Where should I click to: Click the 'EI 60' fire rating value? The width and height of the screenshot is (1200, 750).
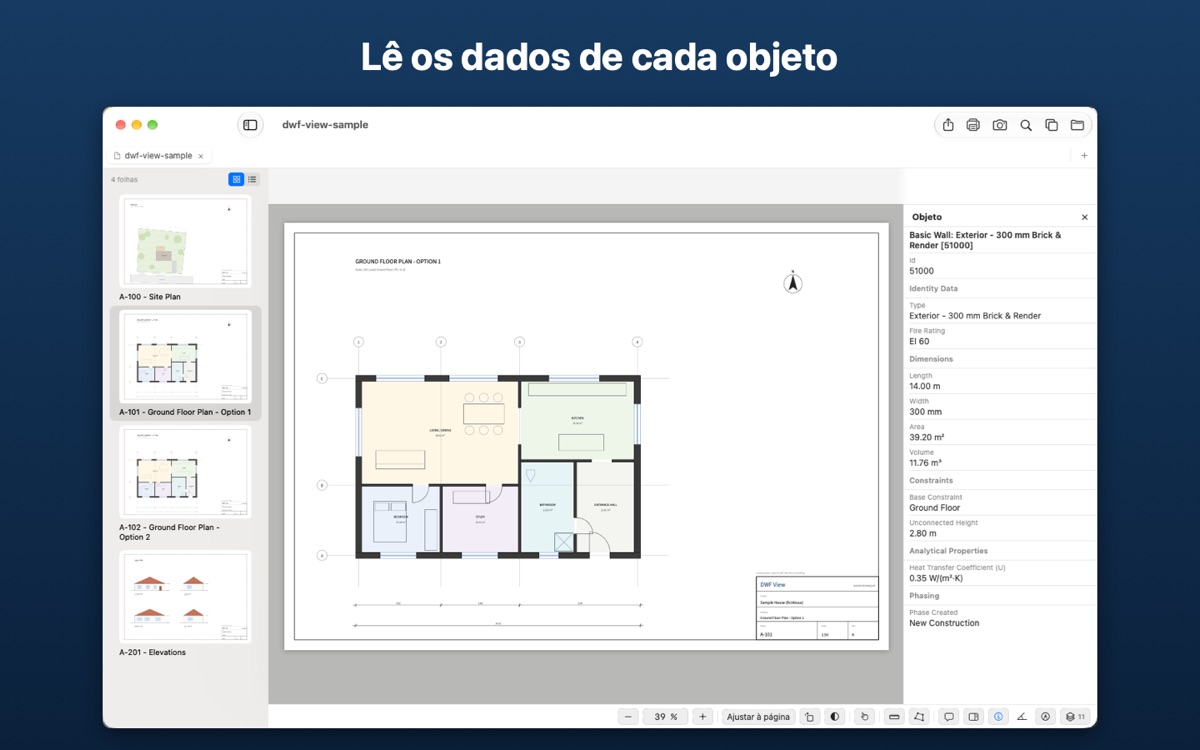[919, 341]
